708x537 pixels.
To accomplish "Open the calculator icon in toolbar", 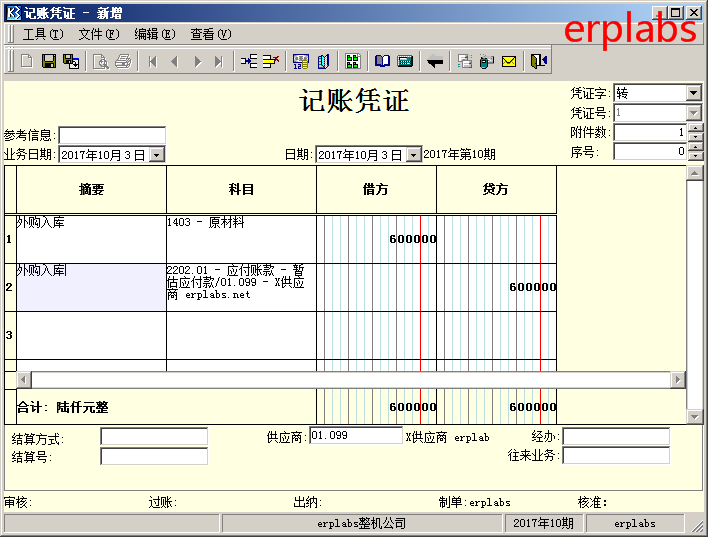I will [x=405, y=61].
